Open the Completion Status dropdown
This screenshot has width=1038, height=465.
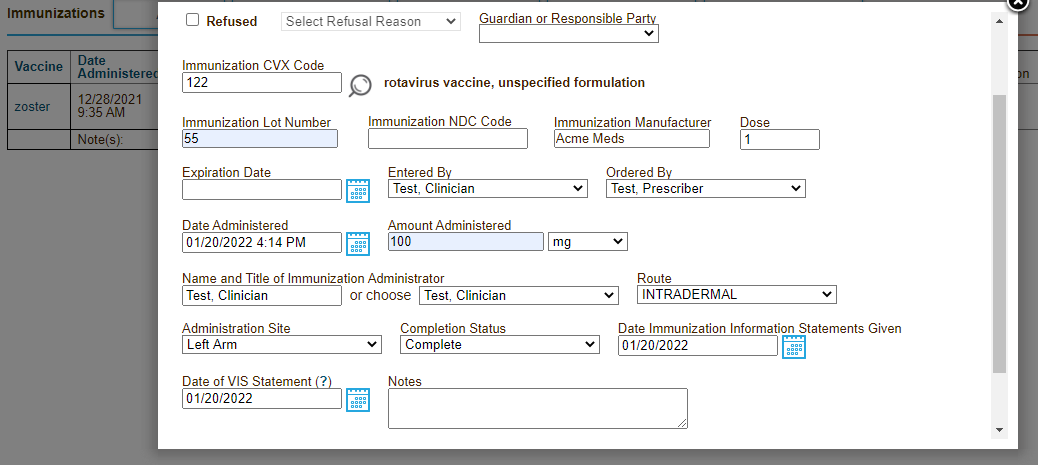(x=499, y=344)
